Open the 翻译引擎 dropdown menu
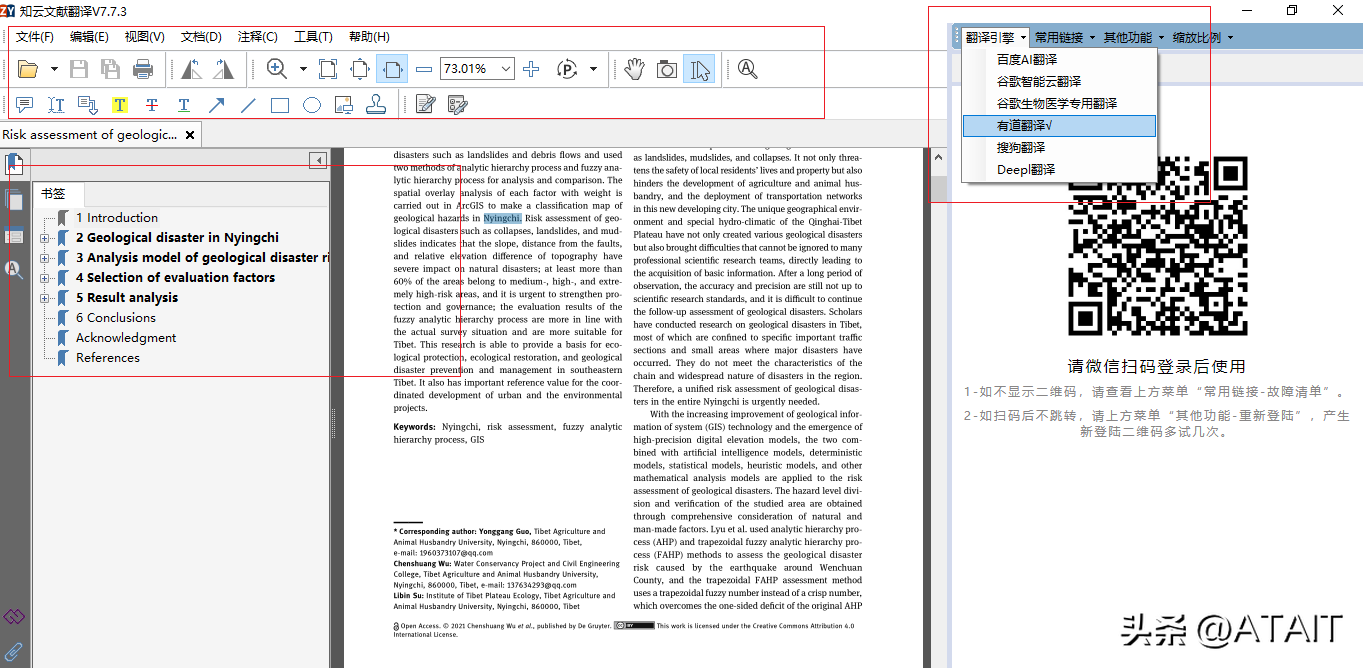 [x=996, y=38]
